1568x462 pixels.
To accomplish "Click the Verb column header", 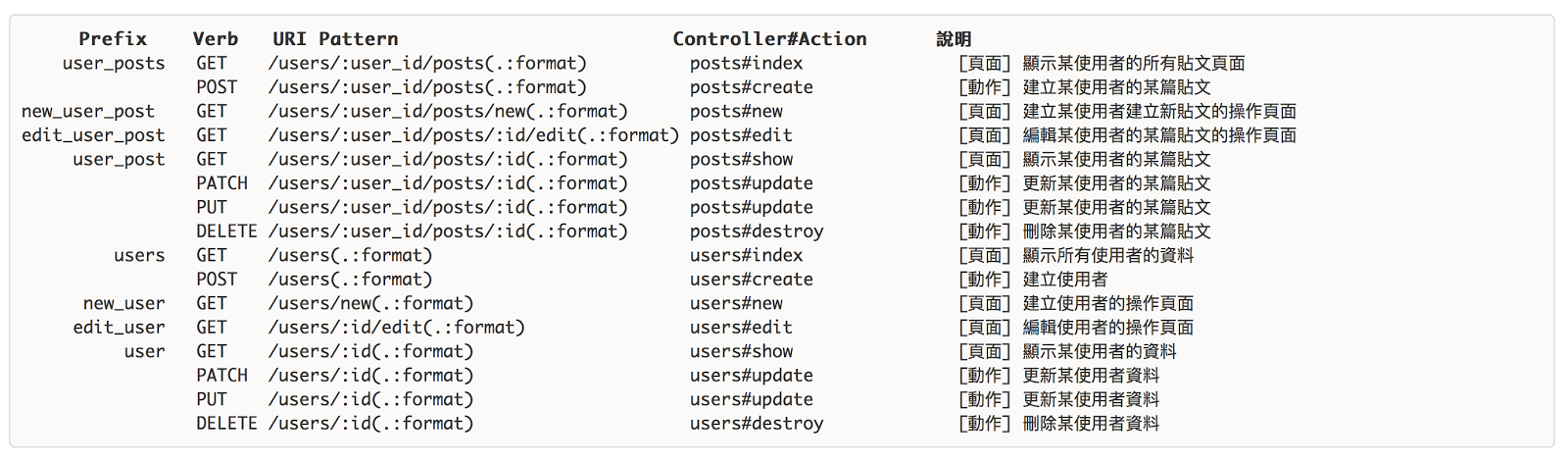I will coord(216,39).
